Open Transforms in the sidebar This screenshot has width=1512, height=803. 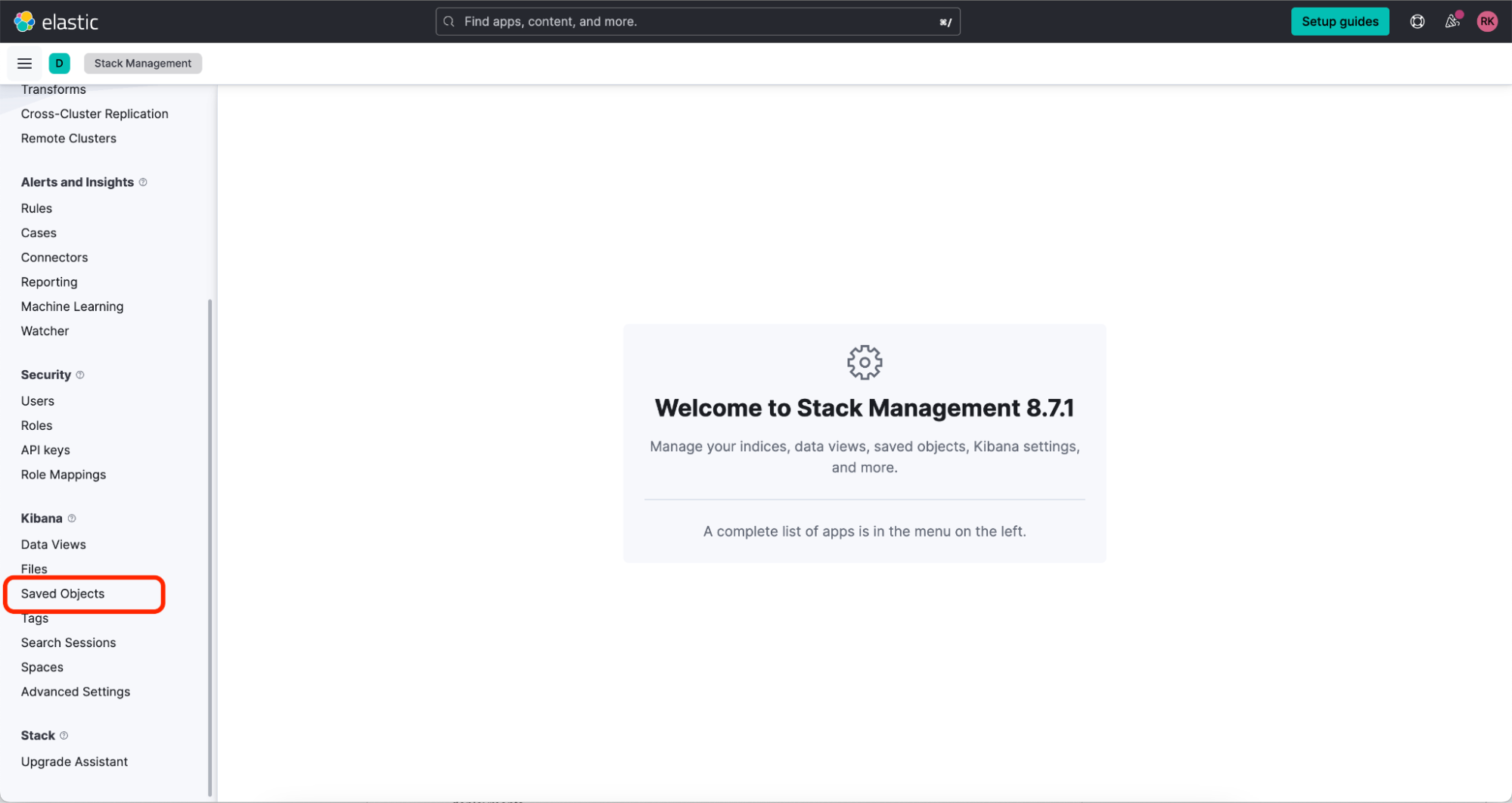tap(54, 89)
